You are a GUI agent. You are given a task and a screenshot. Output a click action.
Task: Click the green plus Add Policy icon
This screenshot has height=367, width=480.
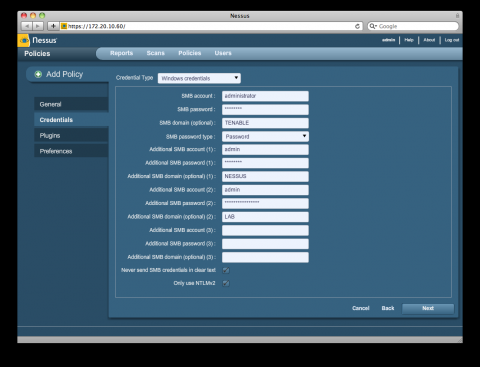(x=38, y=74)
